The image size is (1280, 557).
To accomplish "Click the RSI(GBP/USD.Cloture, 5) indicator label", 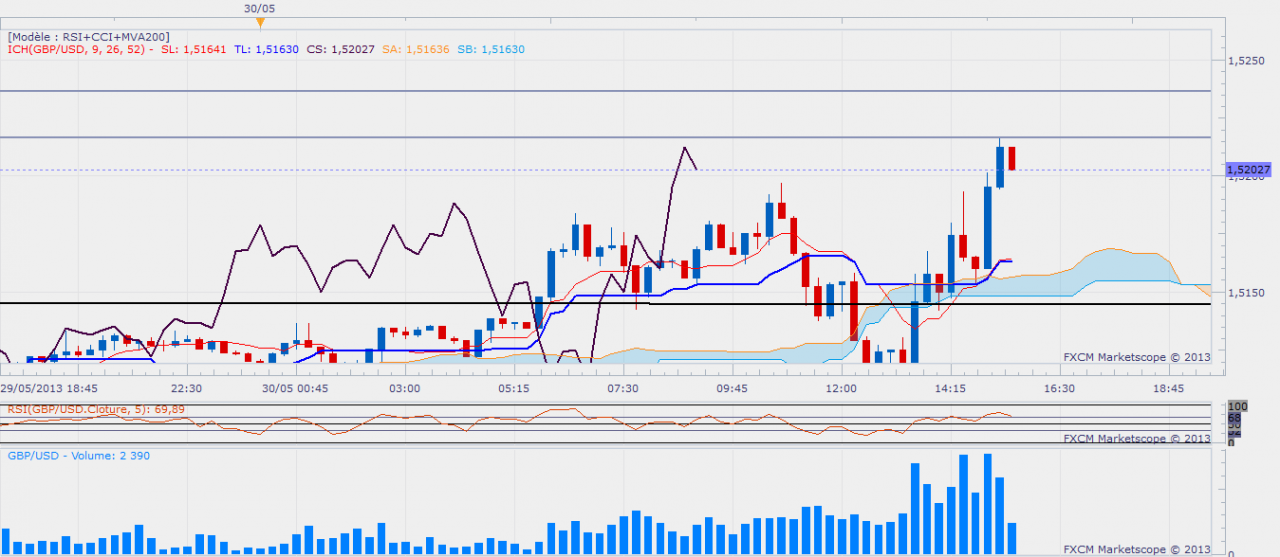I will click(82, 408).
